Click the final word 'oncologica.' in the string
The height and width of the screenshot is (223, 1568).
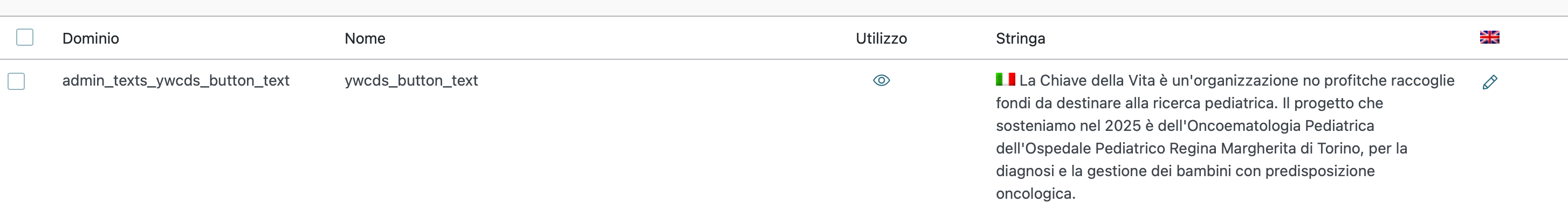point(1035,193)
